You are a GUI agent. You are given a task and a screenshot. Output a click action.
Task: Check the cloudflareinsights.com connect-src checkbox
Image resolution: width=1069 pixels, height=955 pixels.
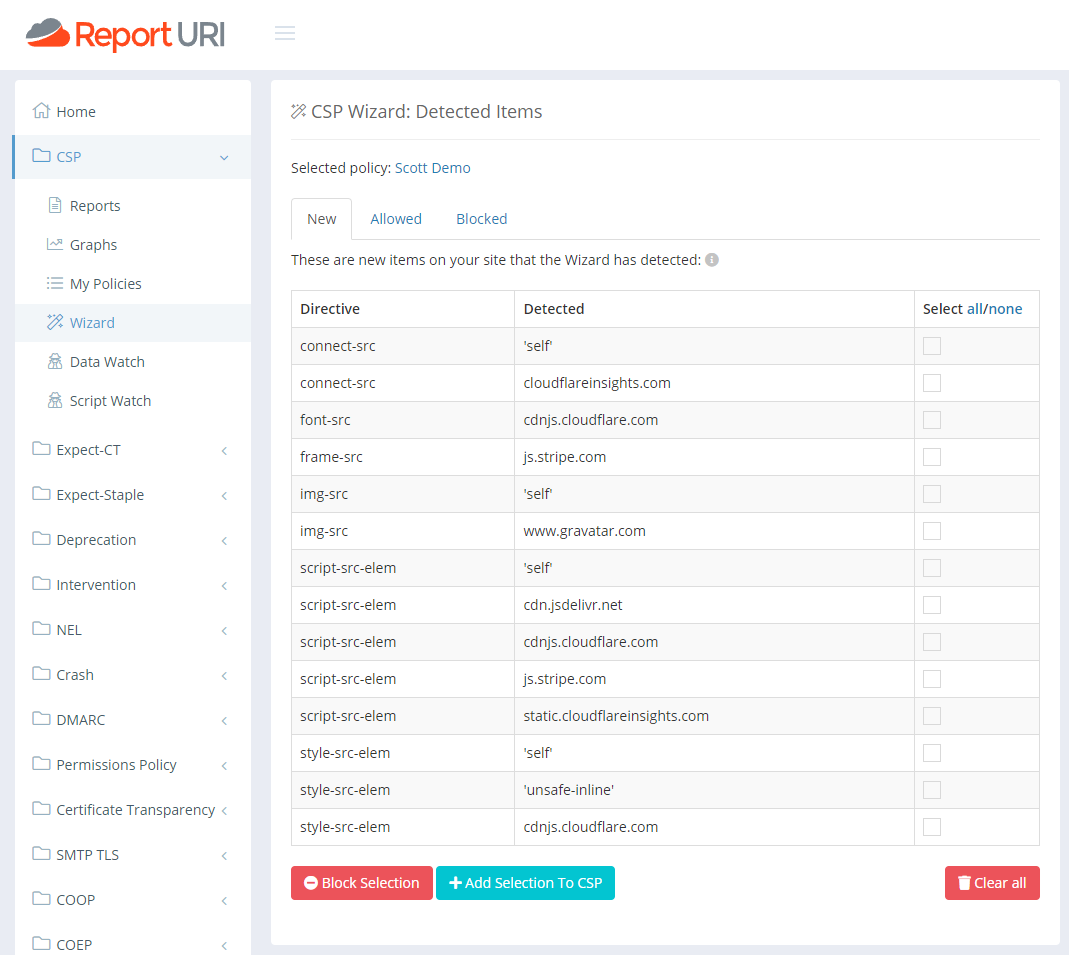coord(932,383)
